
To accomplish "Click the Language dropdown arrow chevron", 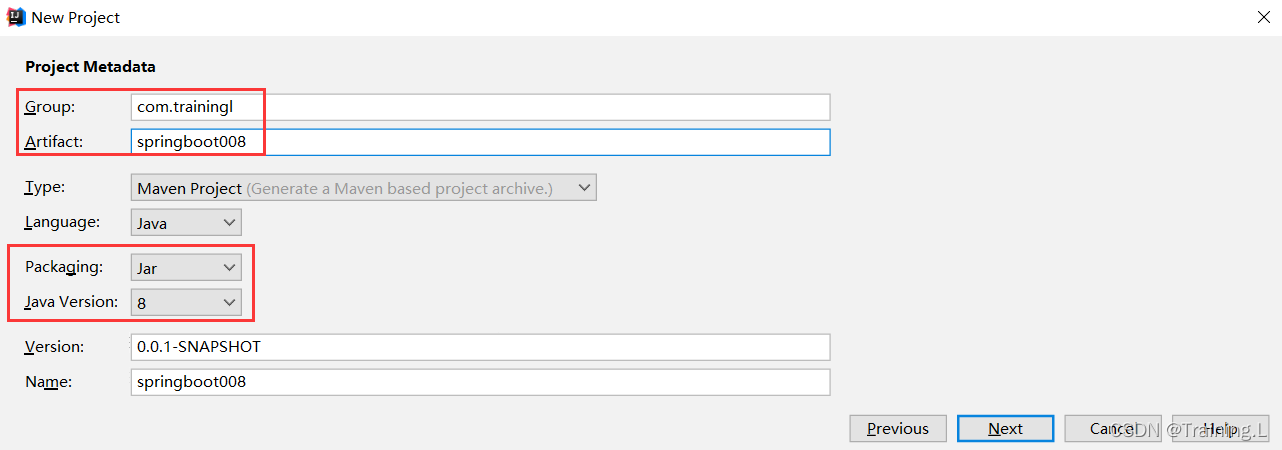I will pos(230,223).
